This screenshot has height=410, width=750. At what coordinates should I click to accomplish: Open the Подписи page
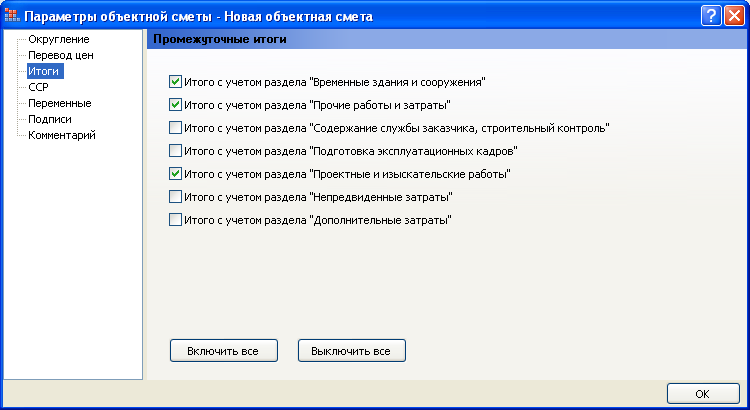coord(50,119)
